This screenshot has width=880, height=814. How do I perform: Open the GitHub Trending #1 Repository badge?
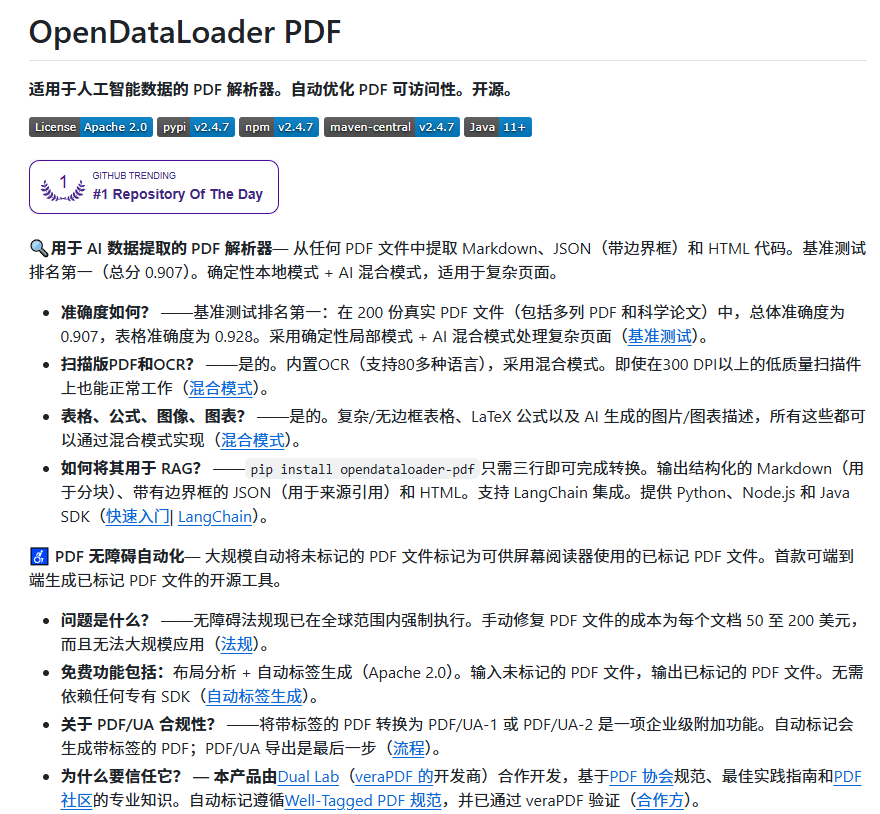pos(154,187)
